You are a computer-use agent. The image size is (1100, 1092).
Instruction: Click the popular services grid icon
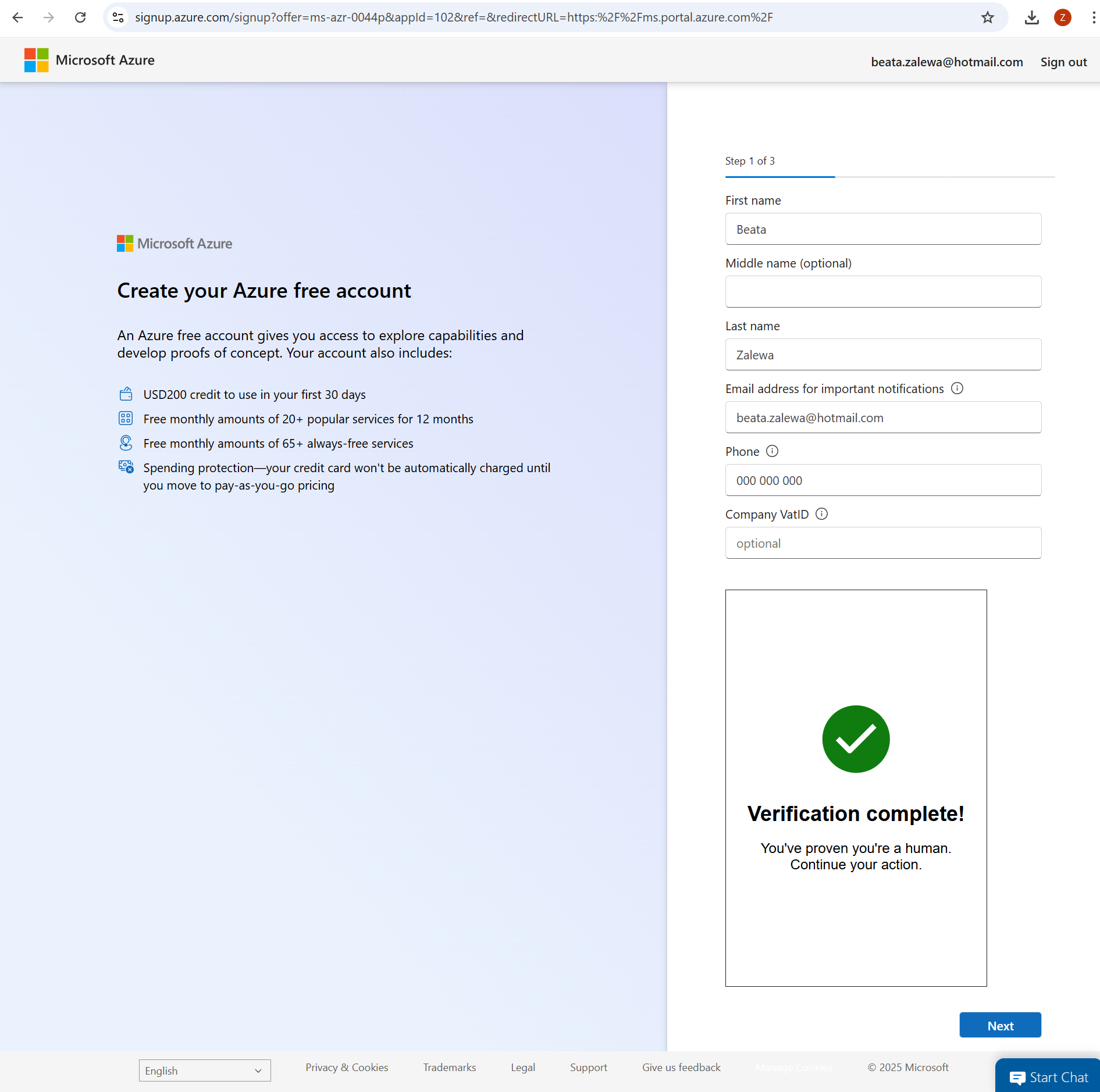pos(126,419)
